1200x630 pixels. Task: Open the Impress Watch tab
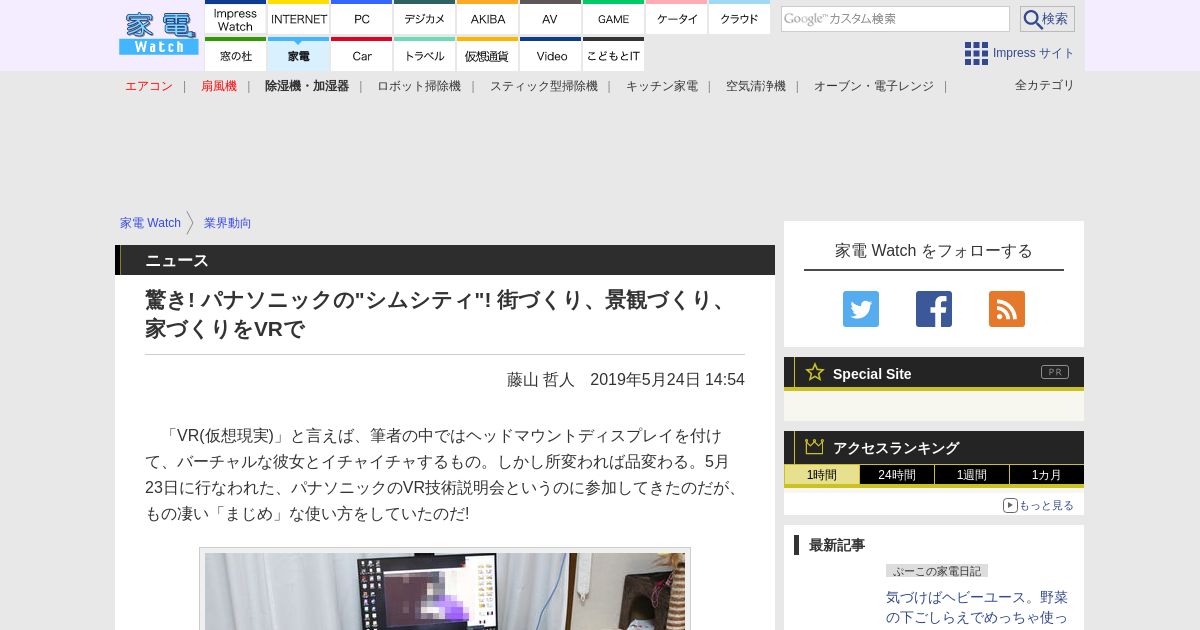coord(236,18)
